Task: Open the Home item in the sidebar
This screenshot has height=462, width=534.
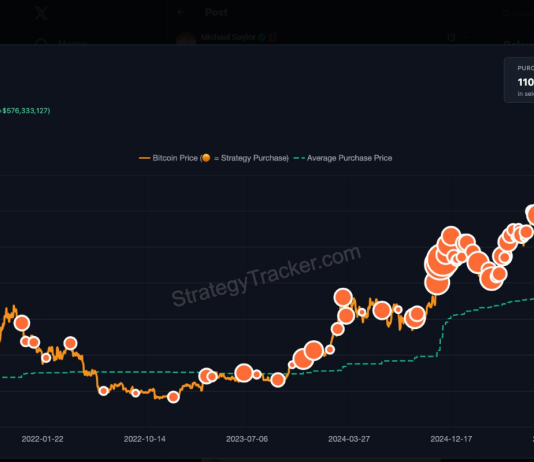Action: [61, 42]
